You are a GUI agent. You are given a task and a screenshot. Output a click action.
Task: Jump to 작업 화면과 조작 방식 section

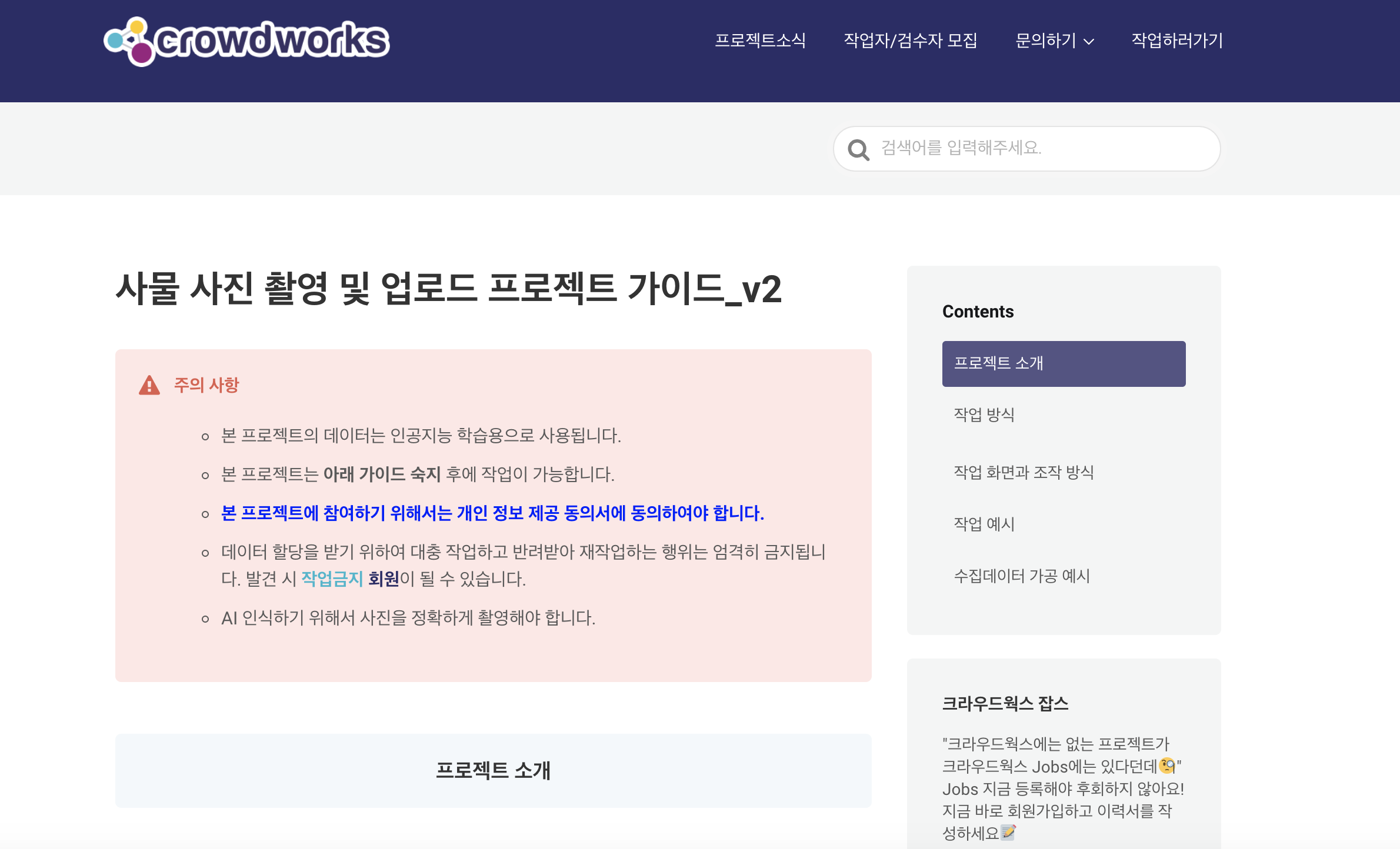(x=1024, y=472)
